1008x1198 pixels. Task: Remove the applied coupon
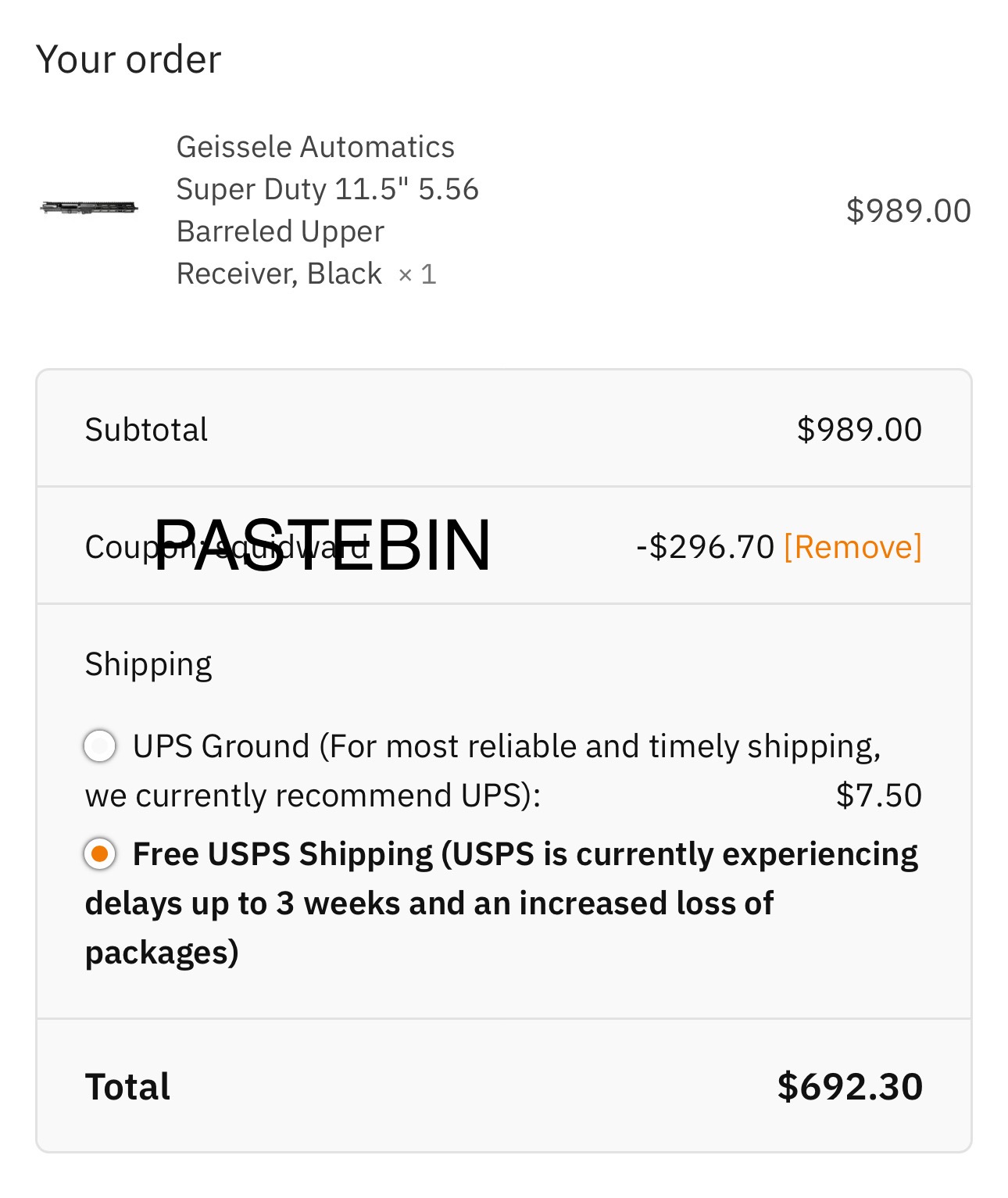coord(853,546)
